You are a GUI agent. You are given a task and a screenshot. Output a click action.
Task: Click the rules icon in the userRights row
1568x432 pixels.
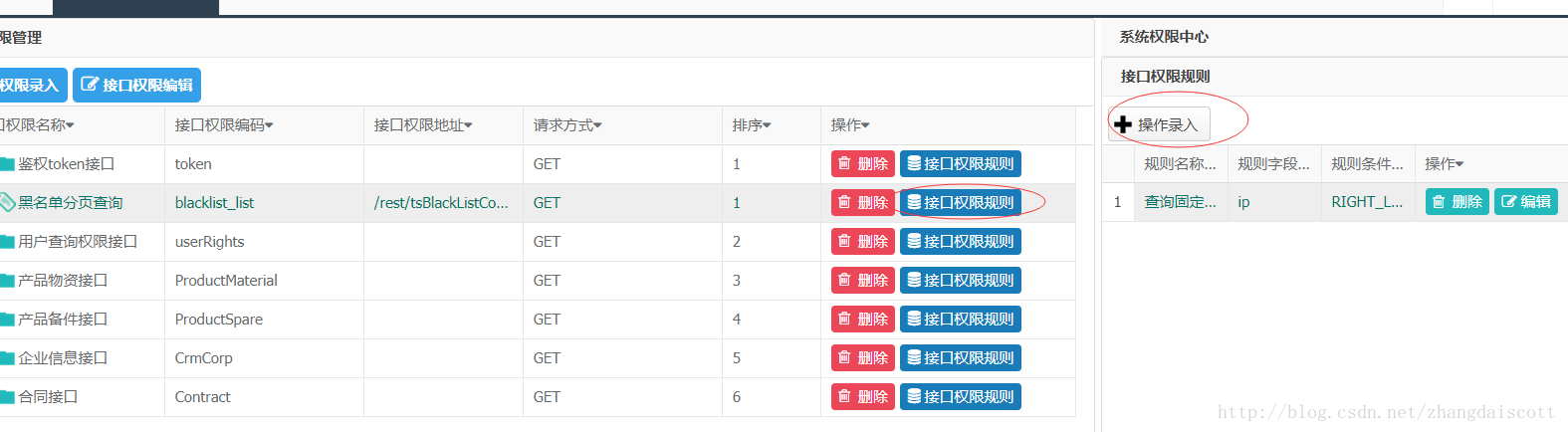tap(914, 241)
